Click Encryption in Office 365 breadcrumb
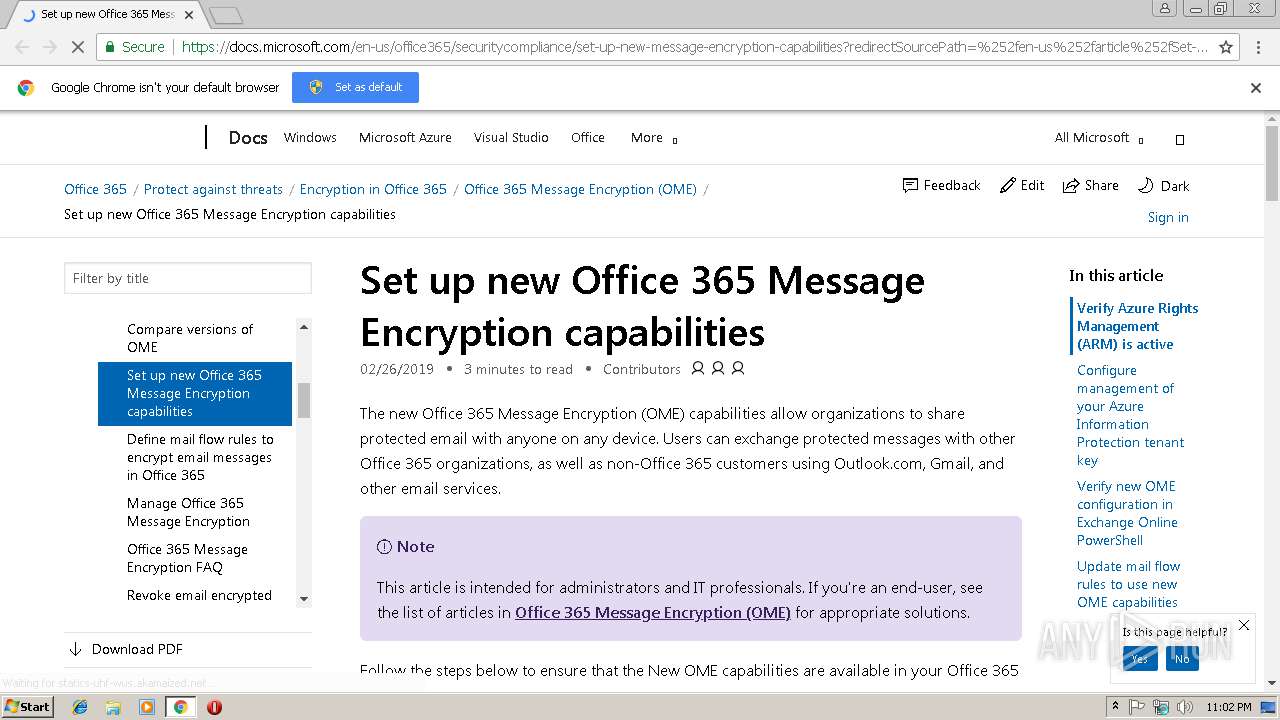Screen dimensions: 1280x720 (x=373, y=189)
